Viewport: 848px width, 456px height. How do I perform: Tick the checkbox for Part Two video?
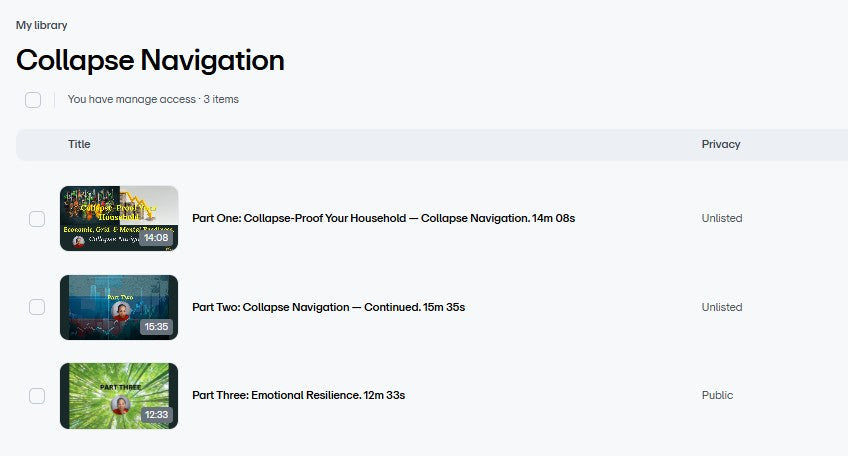37,307
